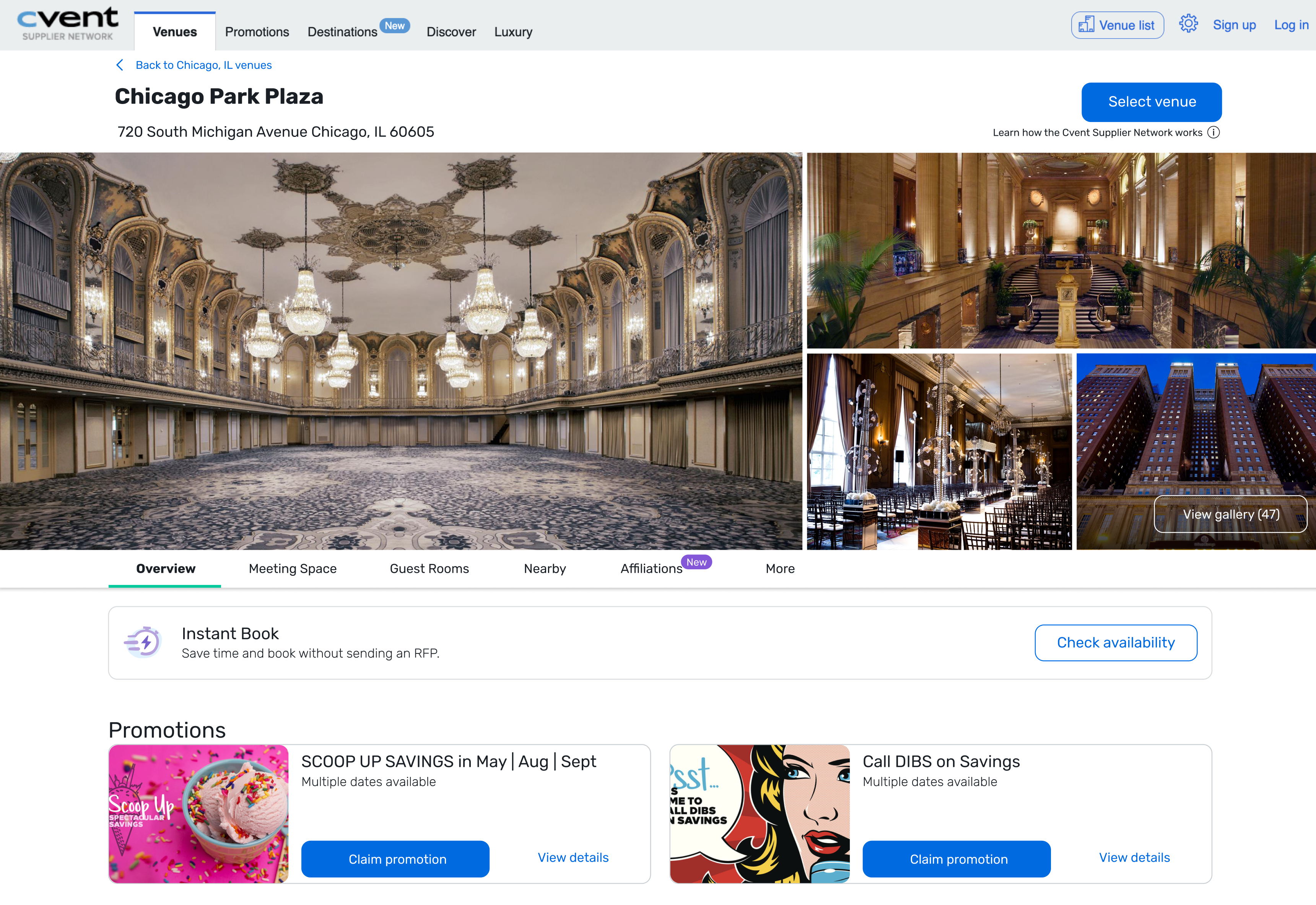Click the Instant Book title text
This screenshot has width=1316, height=905.
coord(230,634)
